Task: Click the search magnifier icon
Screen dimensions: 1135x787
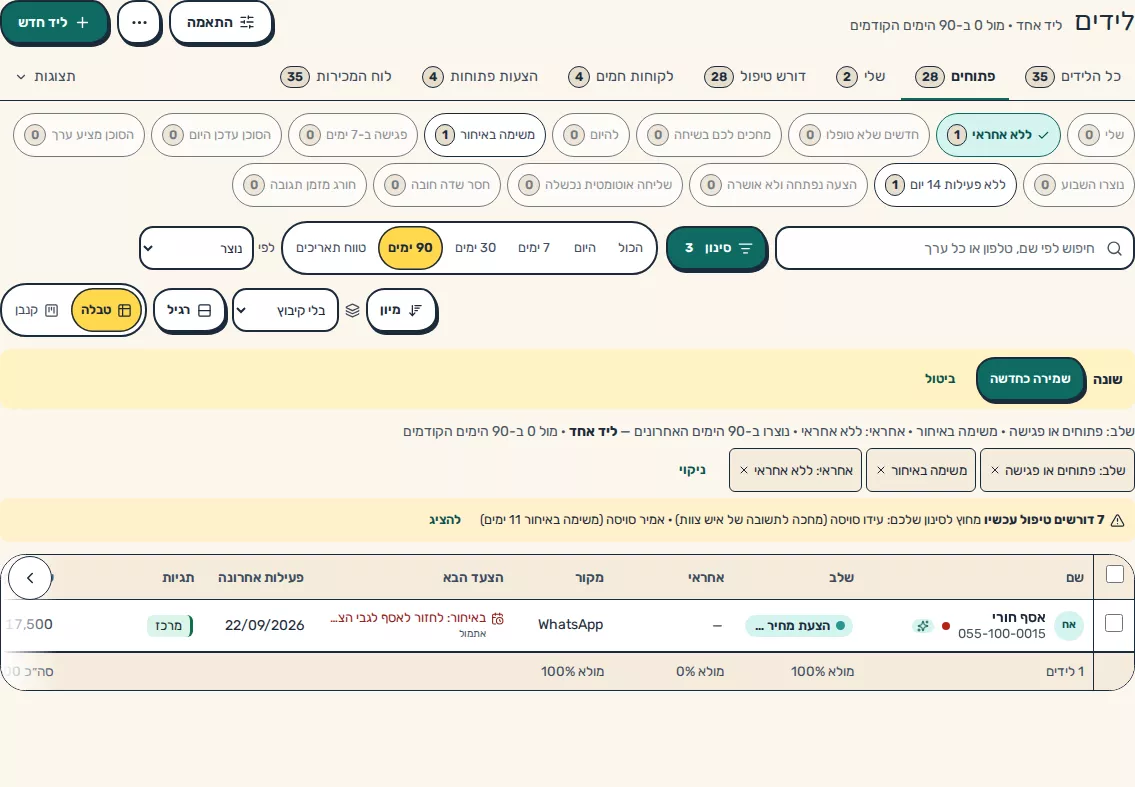Action: [1115, 248]
